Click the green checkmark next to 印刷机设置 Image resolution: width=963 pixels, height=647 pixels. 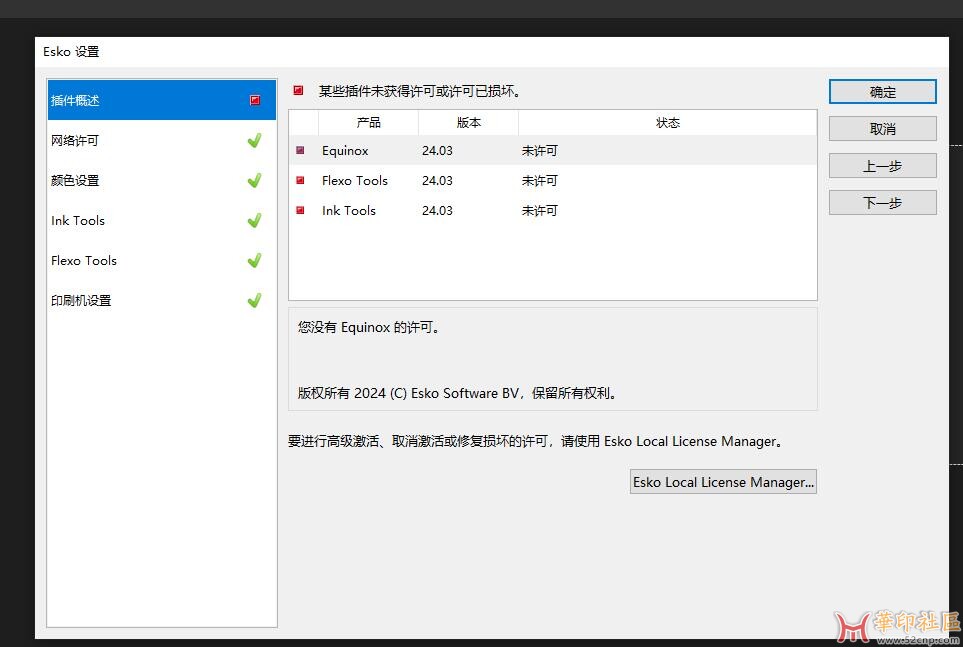coord(254,300)
